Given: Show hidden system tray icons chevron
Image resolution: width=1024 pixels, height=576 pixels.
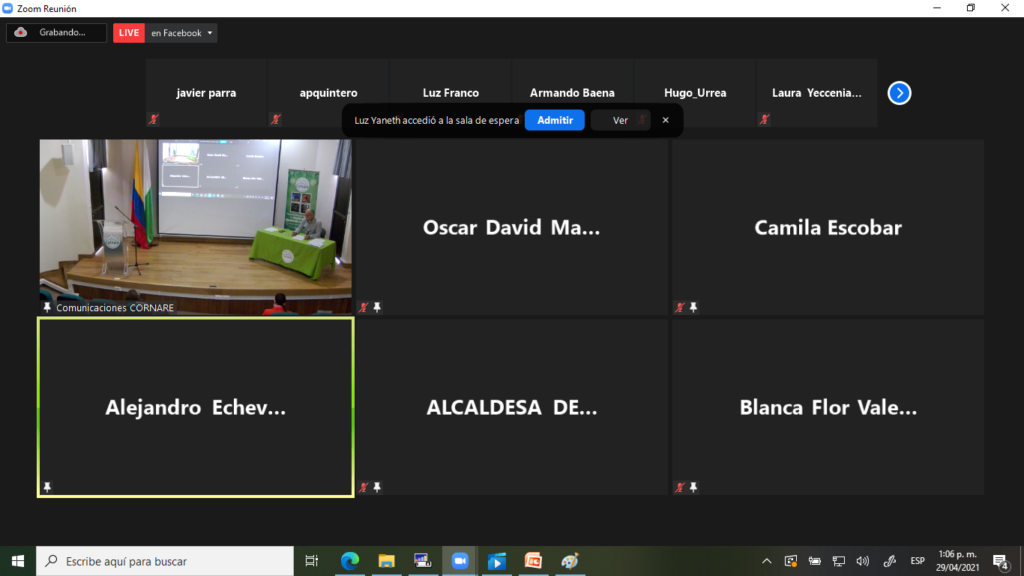Looking at the screenshot, I should (767, 561).
